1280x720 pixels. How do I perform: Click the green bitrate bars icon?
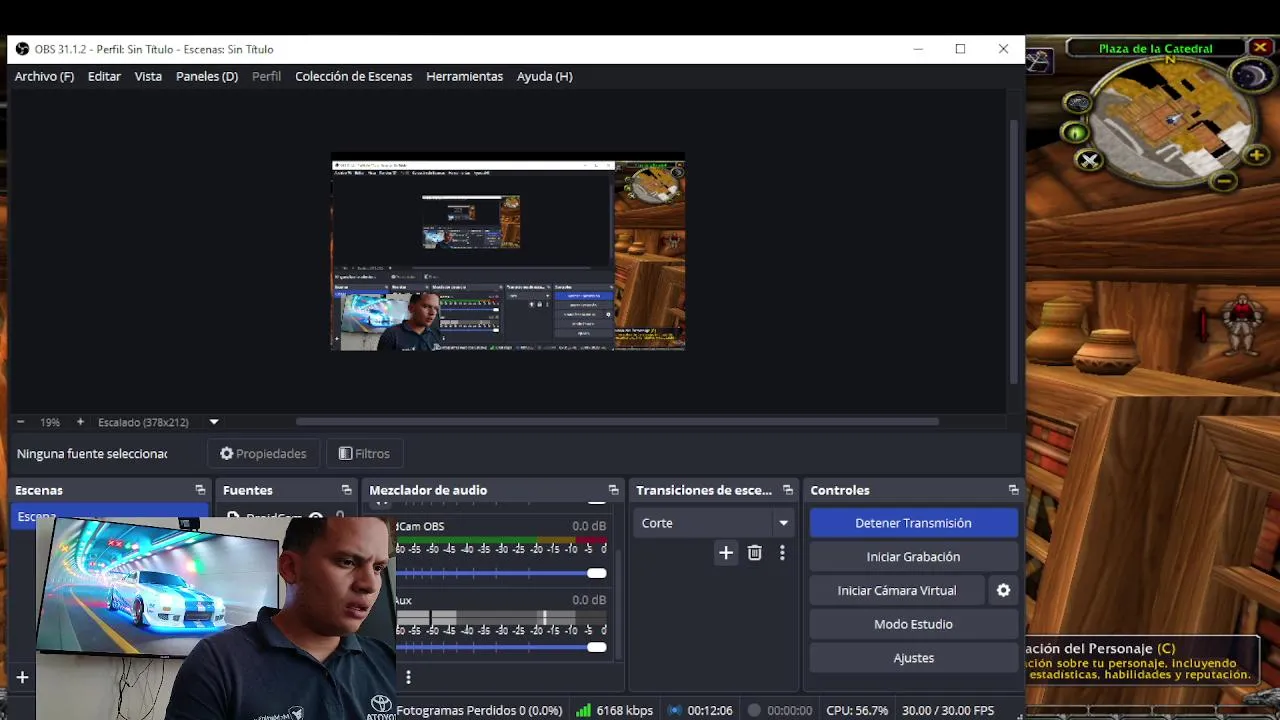584,710
